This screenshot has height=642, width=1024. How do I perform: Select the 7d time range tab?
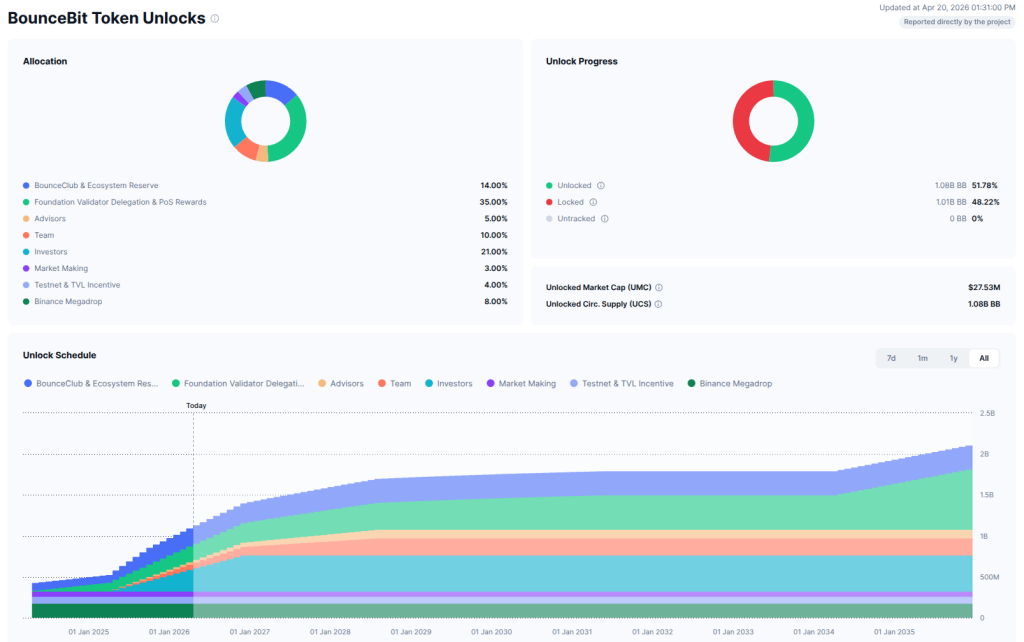pyautogui.click(x=891, y=359)
